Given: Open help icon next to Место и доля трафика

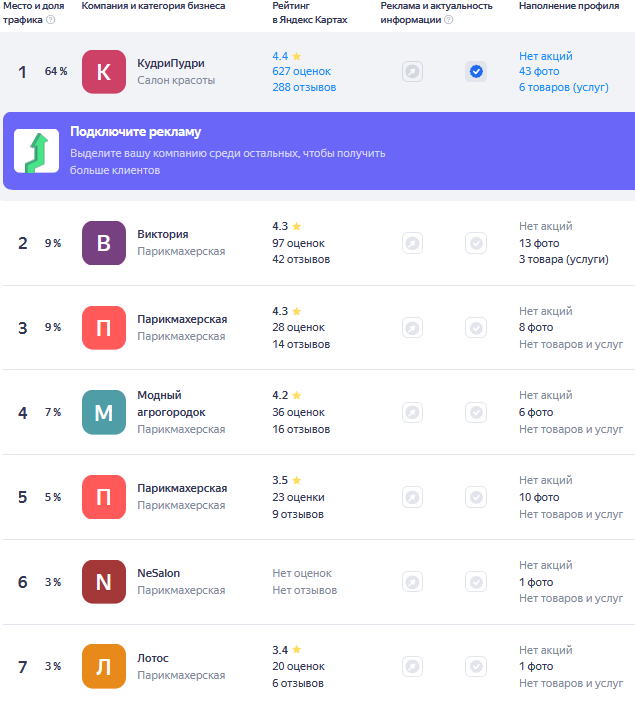Looking at the screenshot, I should pos(51,20).
